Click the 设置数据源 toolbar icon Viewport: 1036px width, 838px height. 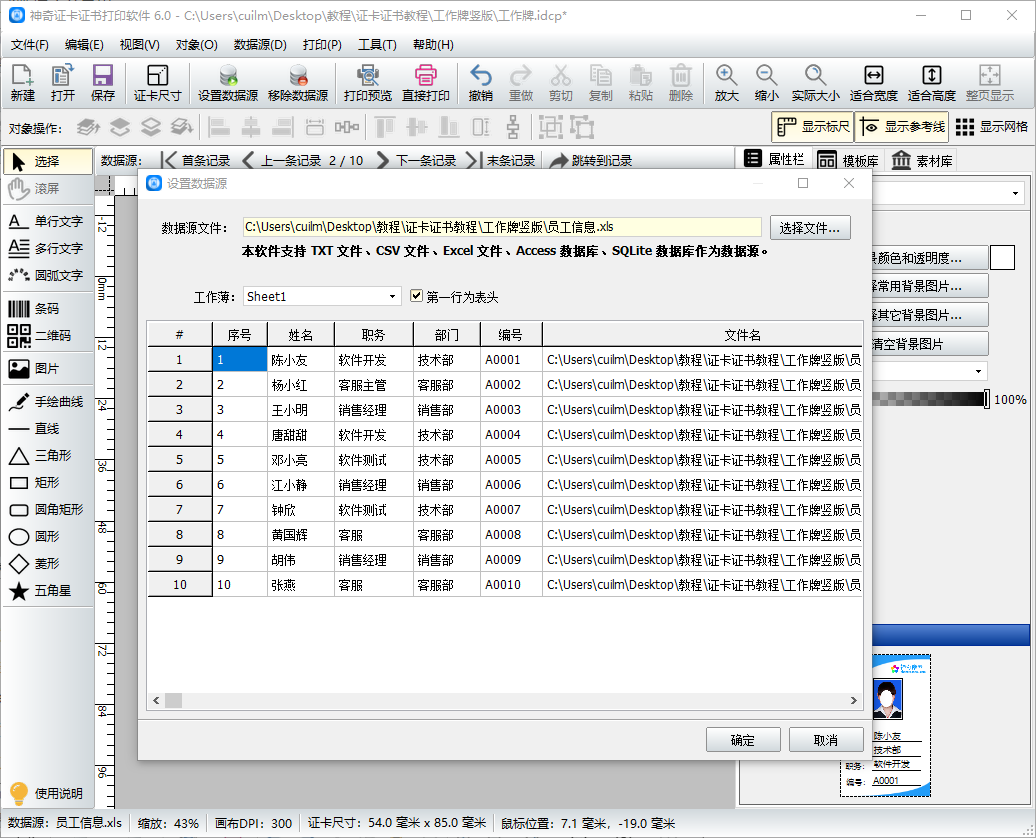(228, 83)
